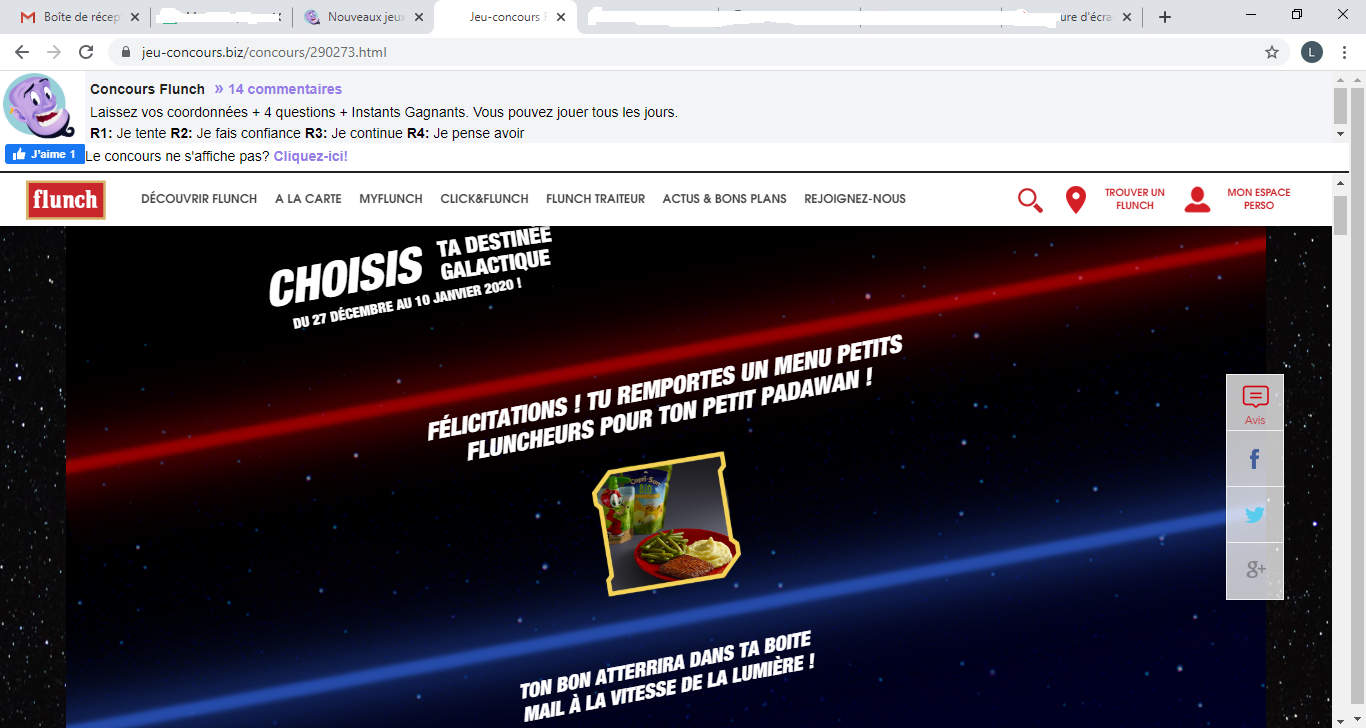The width and height of the screenshot is (1366, 728).
Task: Share via Google Plus side icon
Action: [1255, 571]
